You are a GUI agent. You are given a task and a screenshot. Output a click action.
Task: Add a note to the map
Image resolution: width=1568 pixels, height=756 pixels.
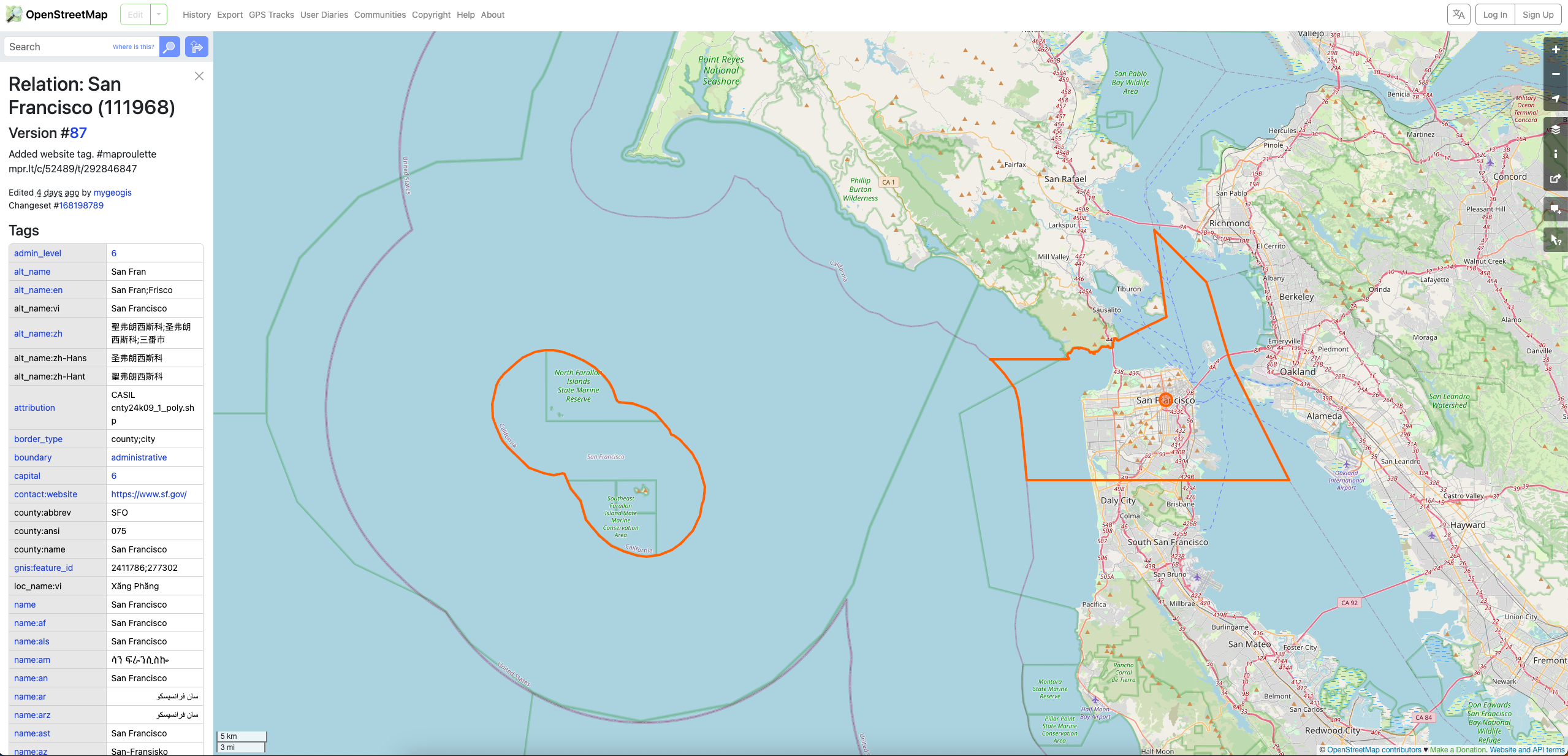click(1556, 209)
